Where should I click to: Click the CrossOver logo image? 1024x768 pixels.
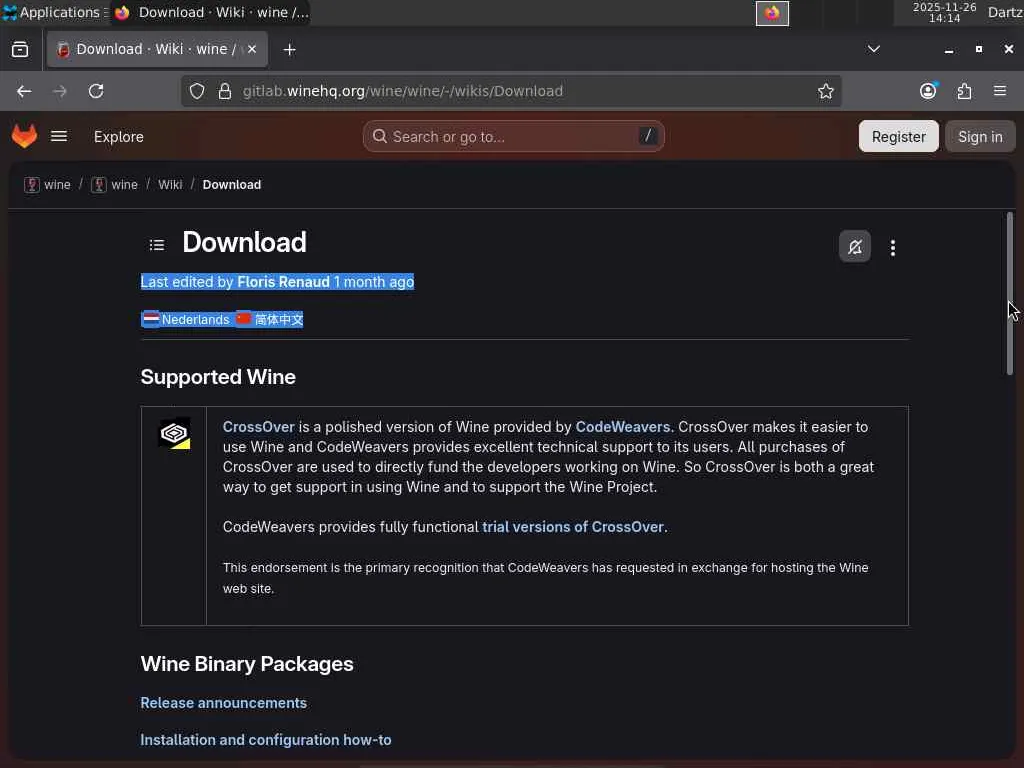(x=174, y=433)
